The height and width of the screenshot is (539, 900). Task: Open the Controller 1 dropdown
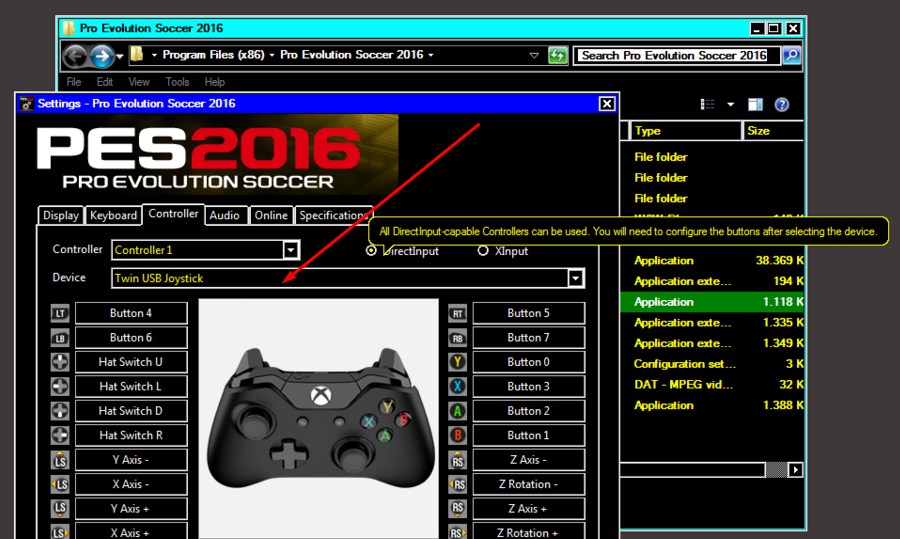pos(291,250)
